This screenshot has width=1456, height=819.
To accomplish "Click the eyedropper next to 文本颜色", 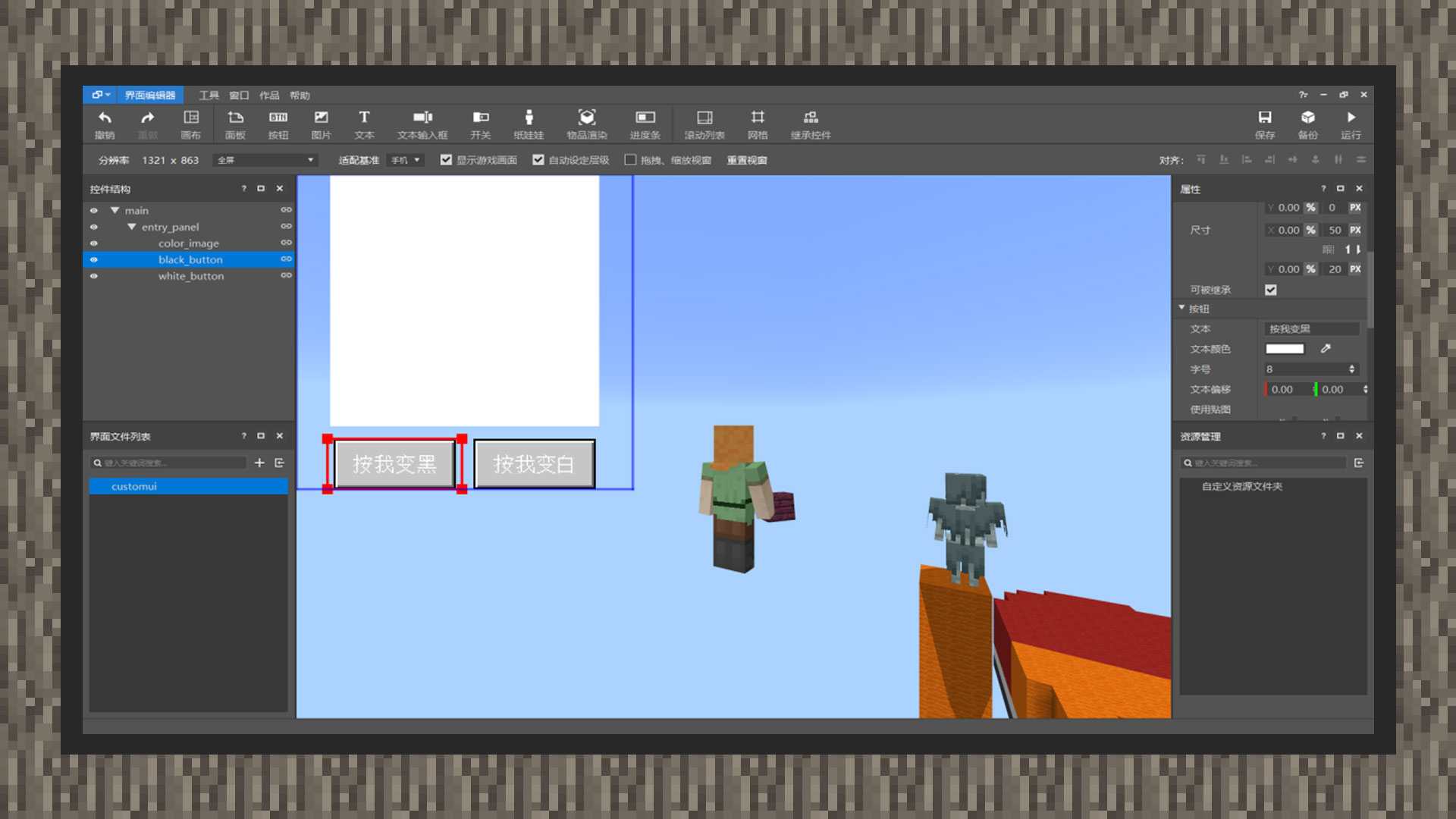I will [1326, 349].
